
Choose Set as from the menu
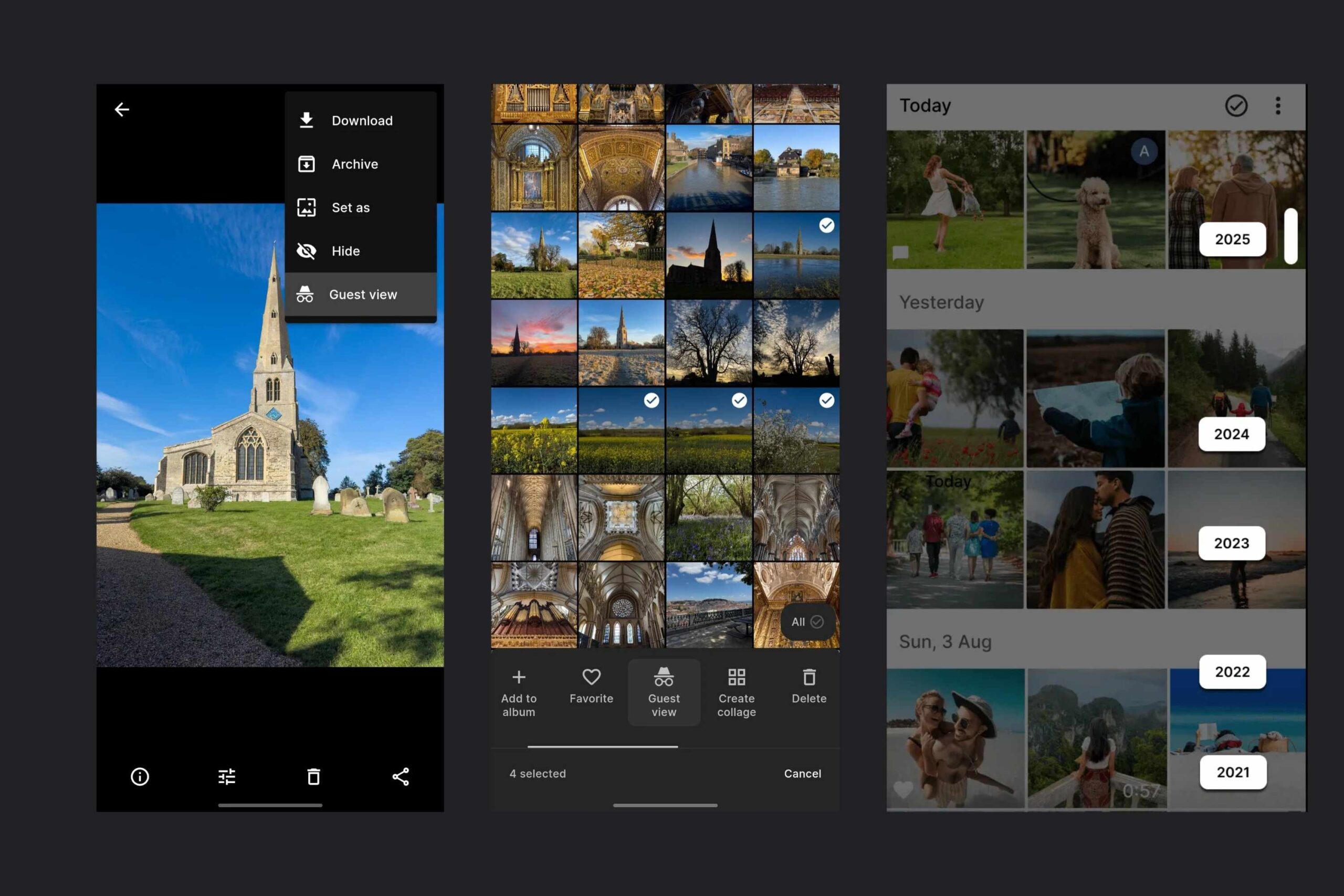pos(350,207)
